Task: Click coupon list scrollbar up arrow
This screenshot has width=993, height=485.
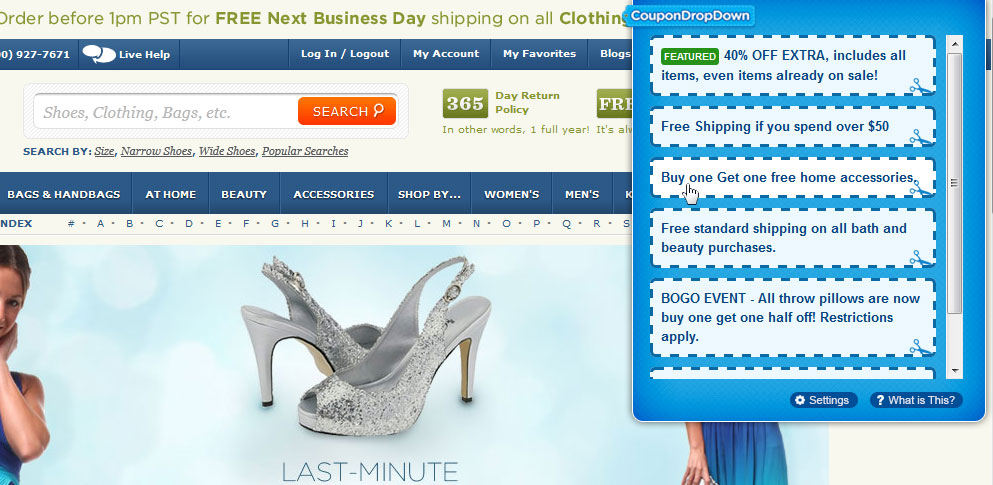Action: click(954, 44)
